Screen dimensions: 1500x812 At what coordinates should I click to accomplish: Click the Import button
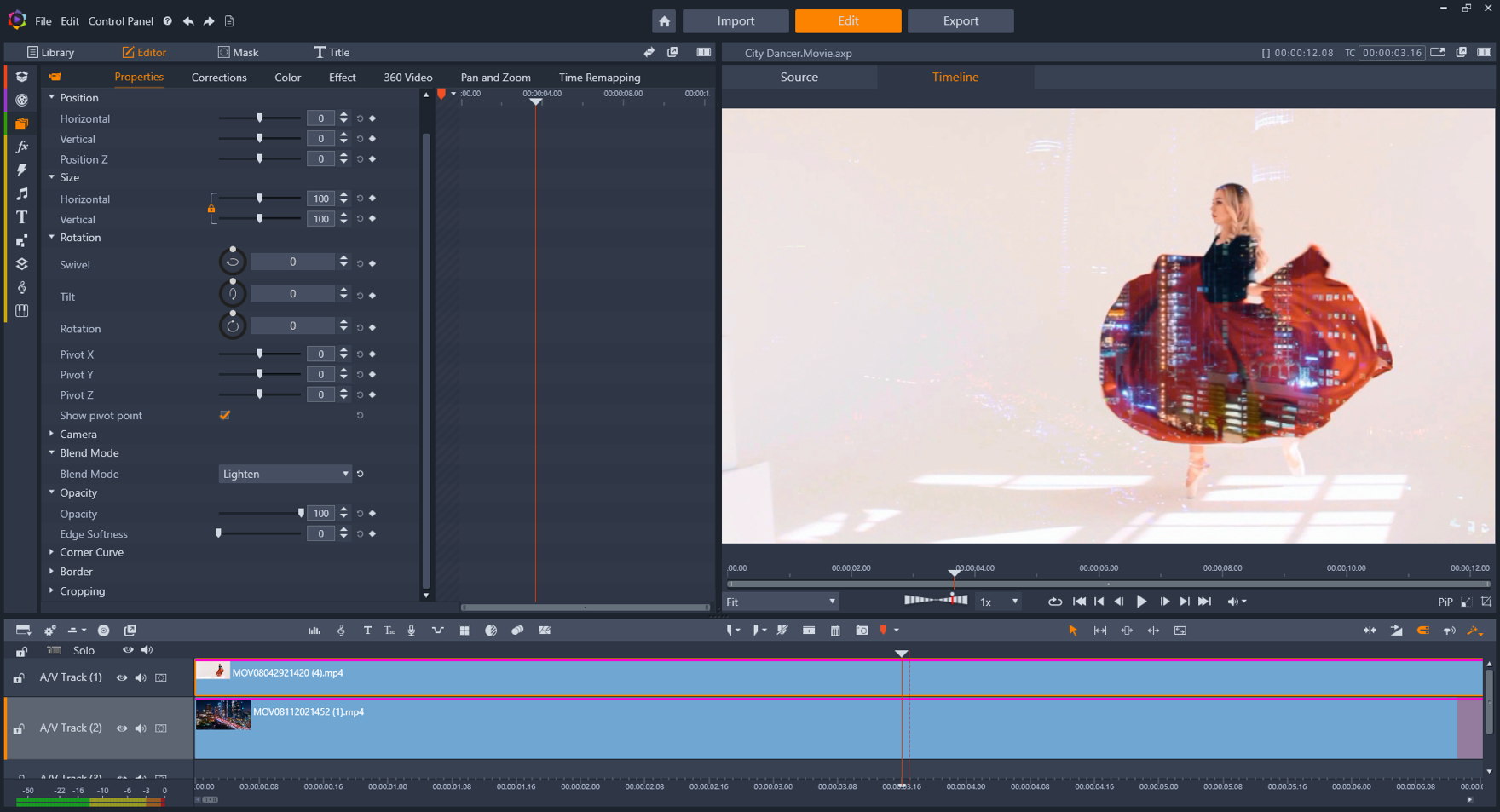coord(735,21)
